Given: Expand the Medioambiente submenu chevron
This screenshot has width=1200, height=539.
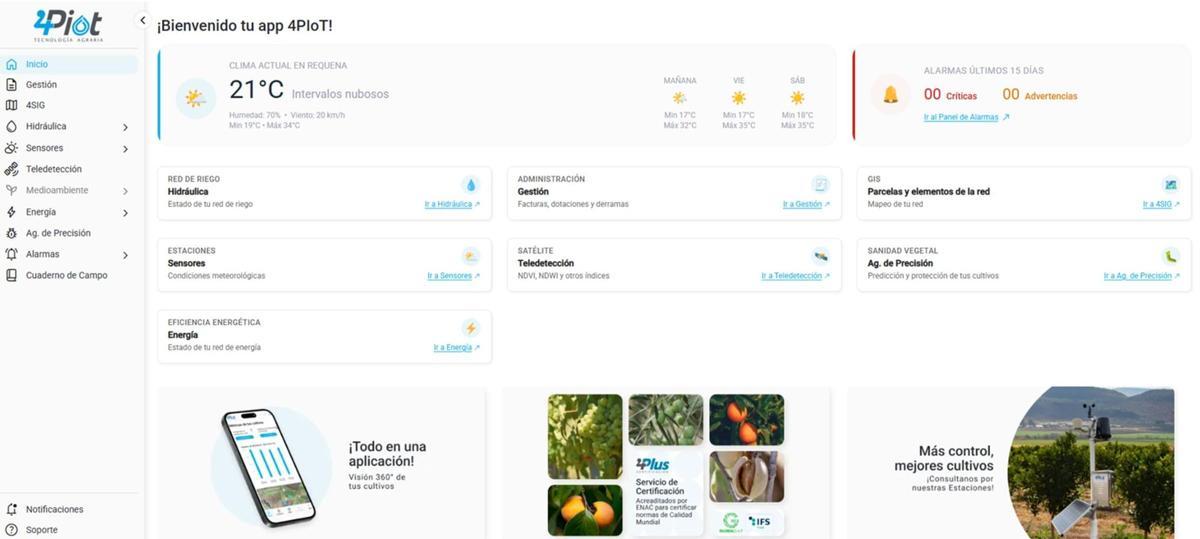Looking at the screenshot, I should coord(125,191).
